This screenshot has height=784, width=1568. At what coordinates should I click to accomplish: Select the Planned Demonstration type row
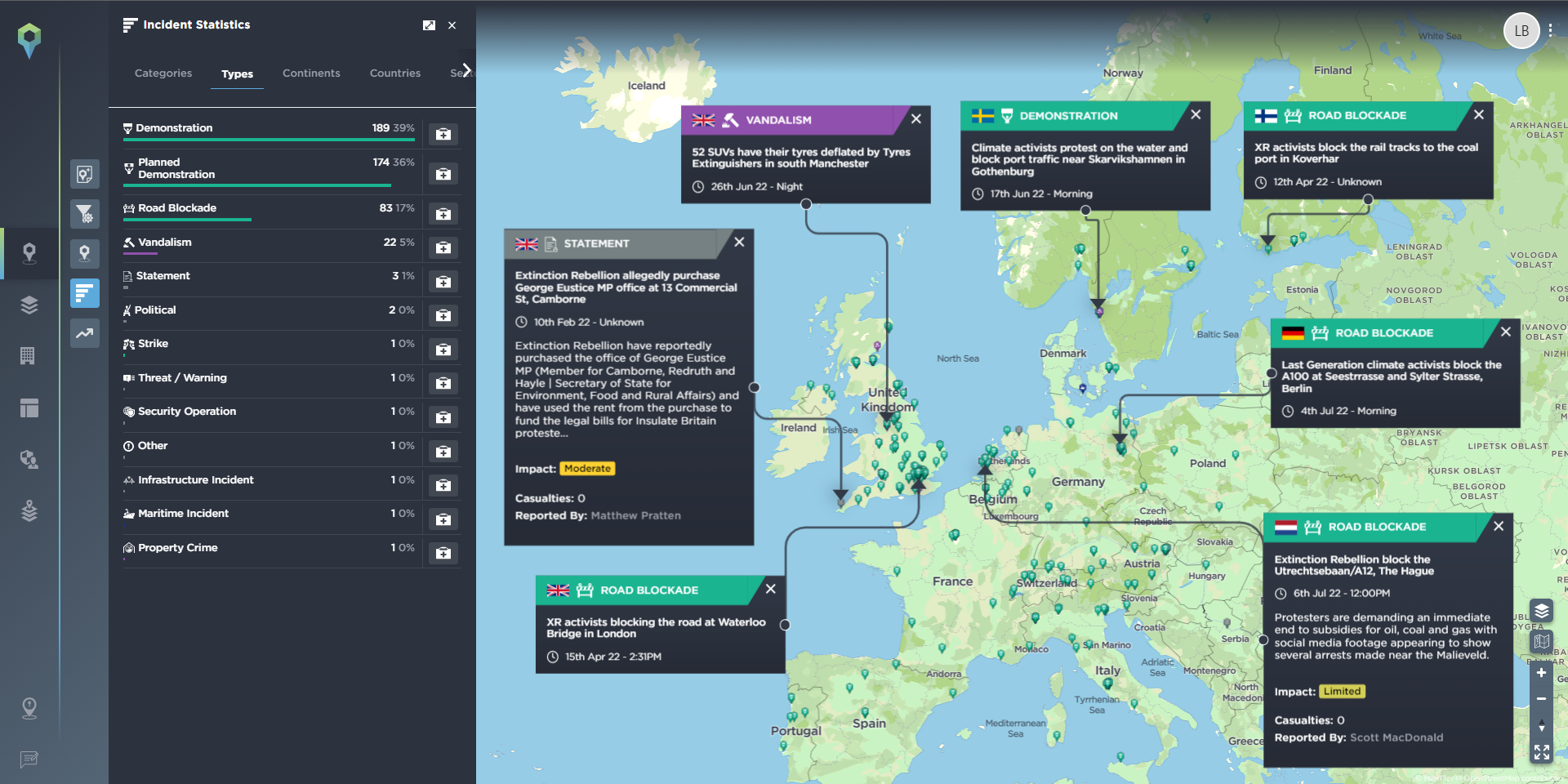coord(269,171)
